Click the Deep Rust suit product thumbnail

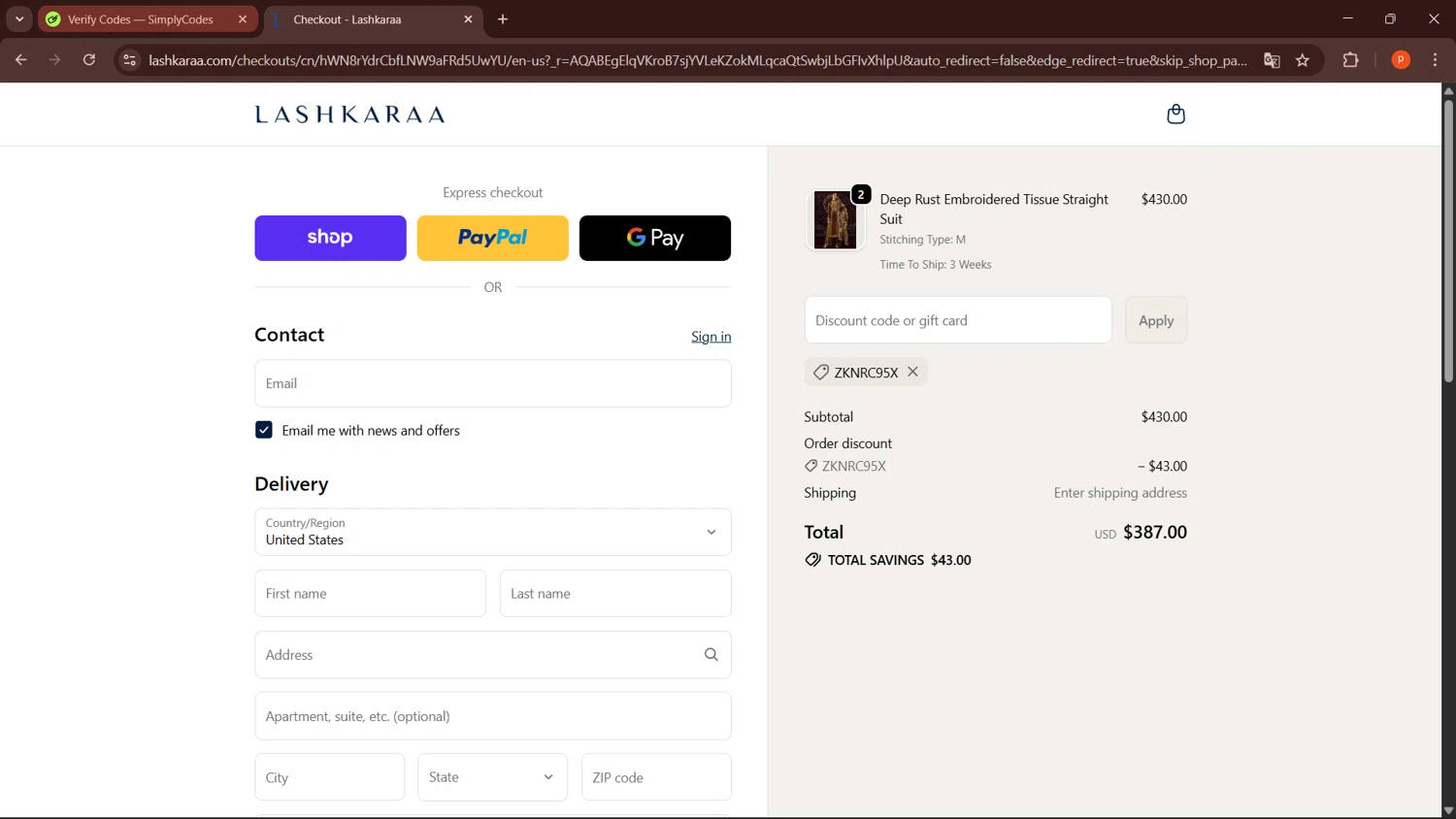(x=835, y=220)
